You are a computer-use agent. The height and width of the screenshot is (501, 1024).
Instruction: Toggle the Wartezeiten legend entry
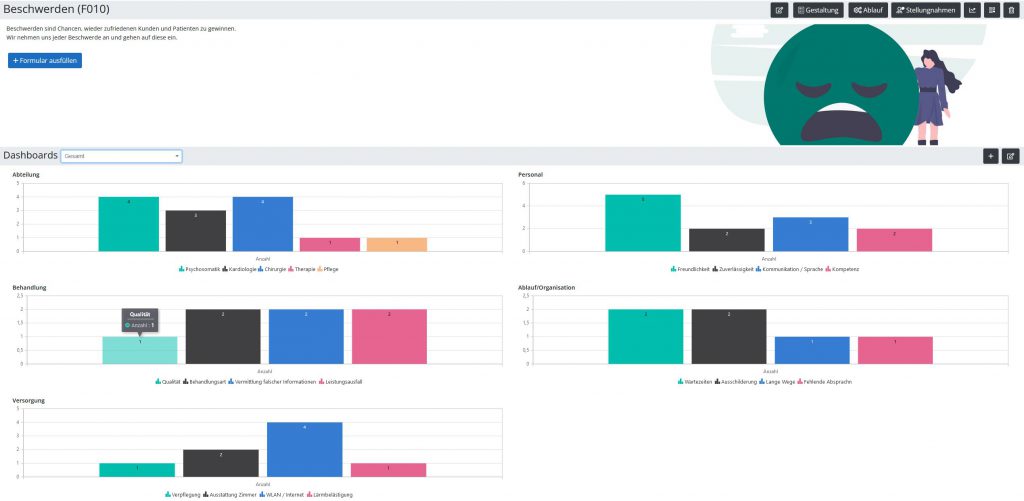click(x=695, y=381)
